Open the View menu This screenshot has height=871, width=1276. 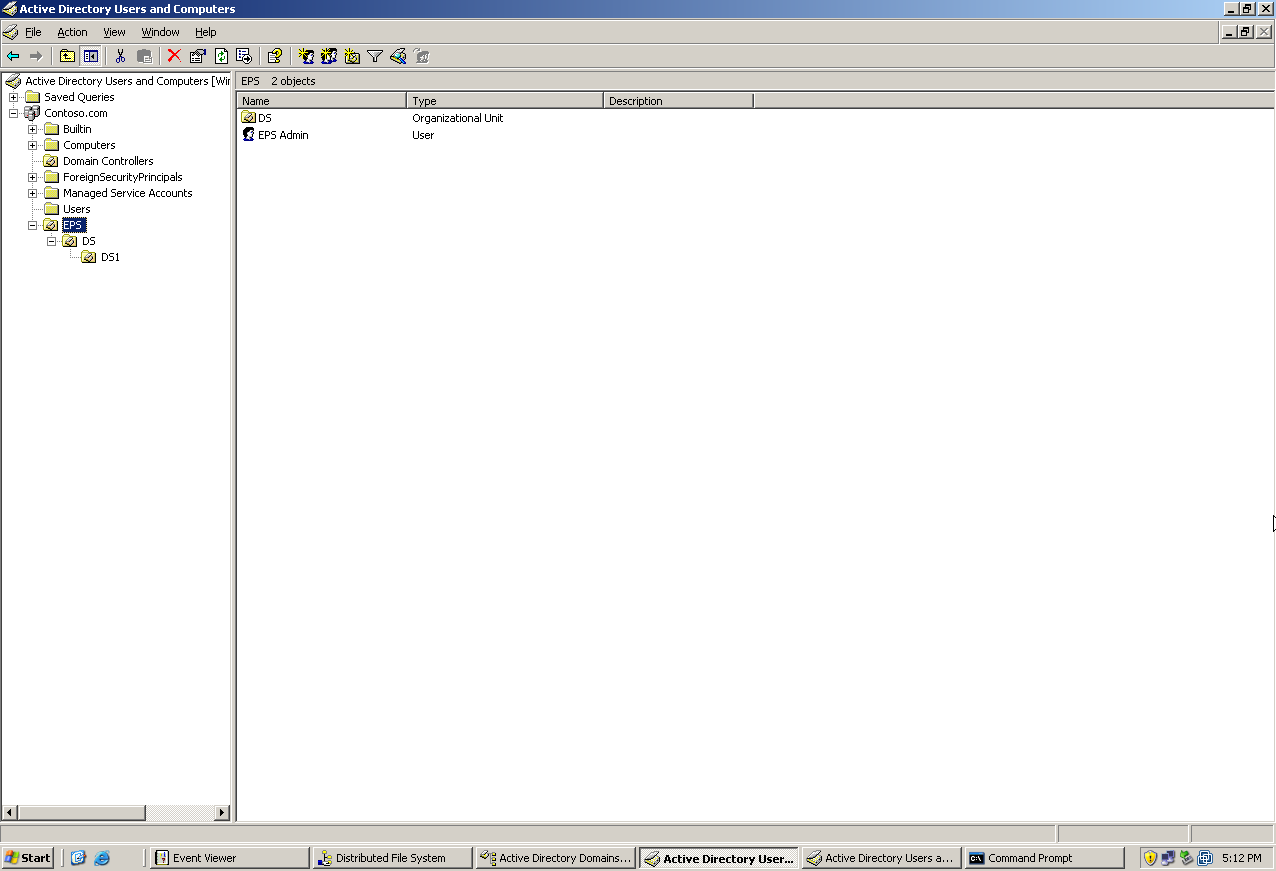click(x=114, y=32)
